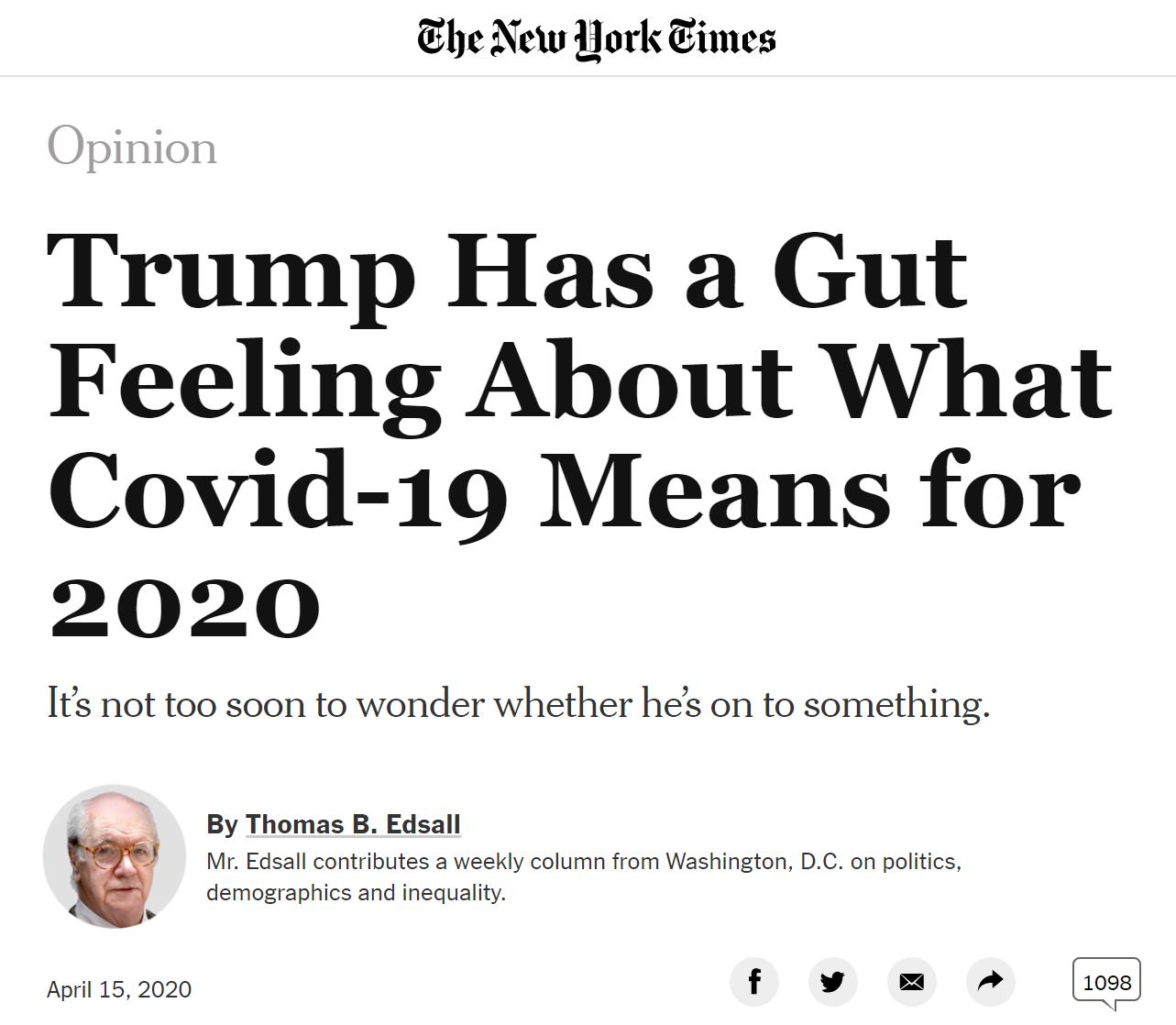The height and width of the screenshot is (1025, 1176).
Task: Click '2020' on the headline's last line
Action: pyautogui.click(x=185, y=605)
